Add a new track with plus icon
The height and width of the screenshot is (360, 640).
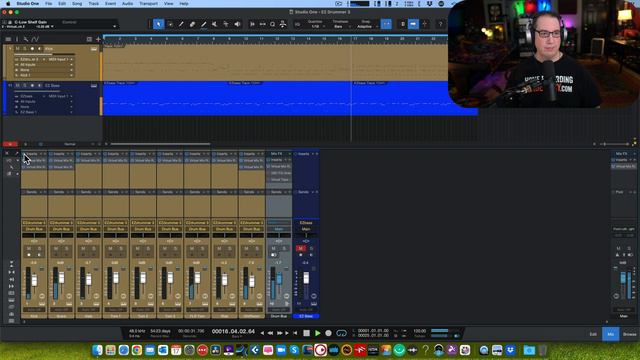pos(98,39)
